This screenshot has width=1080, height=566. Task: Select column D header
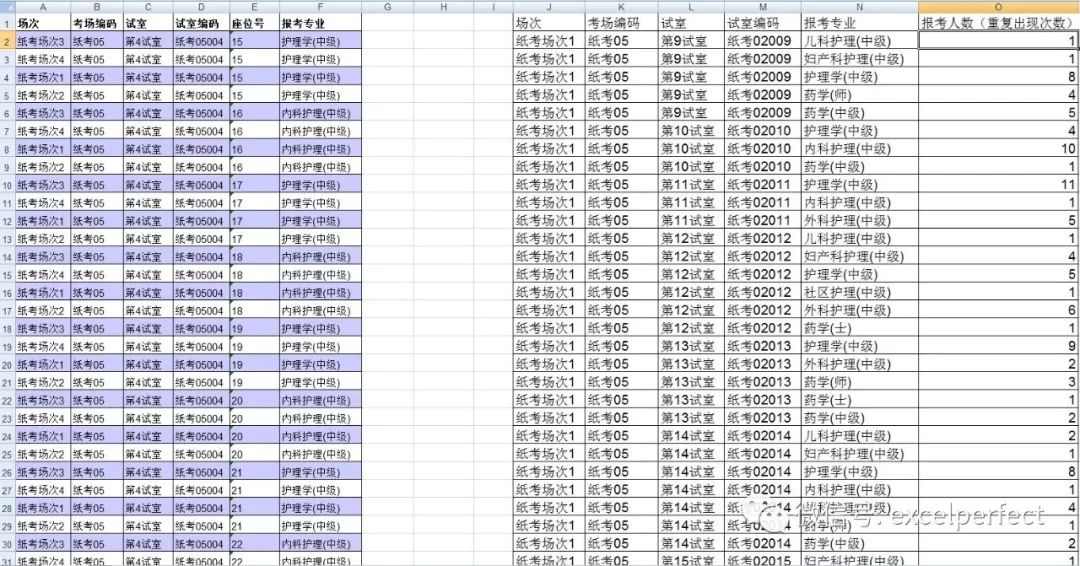(x=201, y=7)
